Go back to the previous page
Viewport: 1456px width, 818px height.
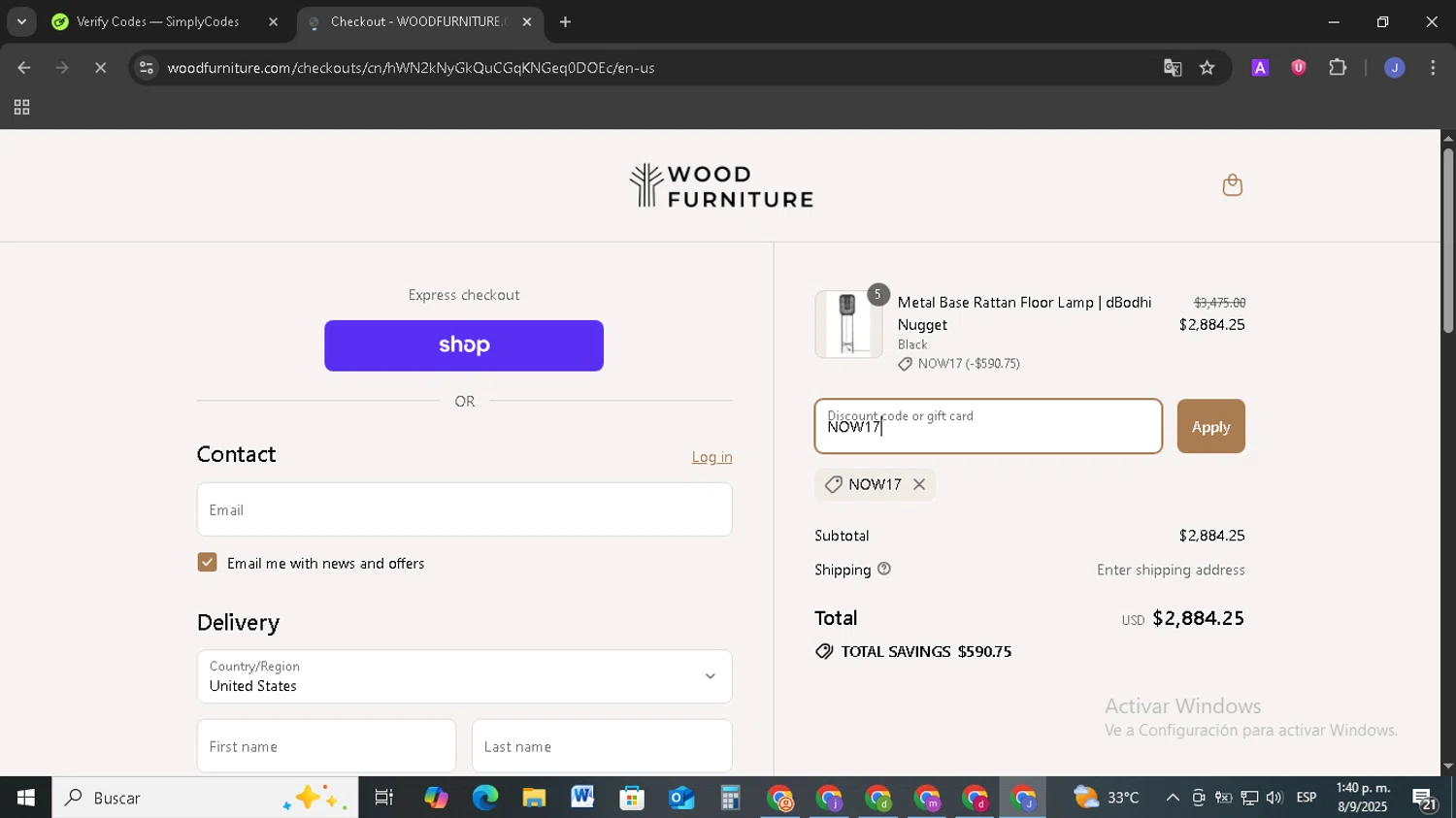point(24,68)
